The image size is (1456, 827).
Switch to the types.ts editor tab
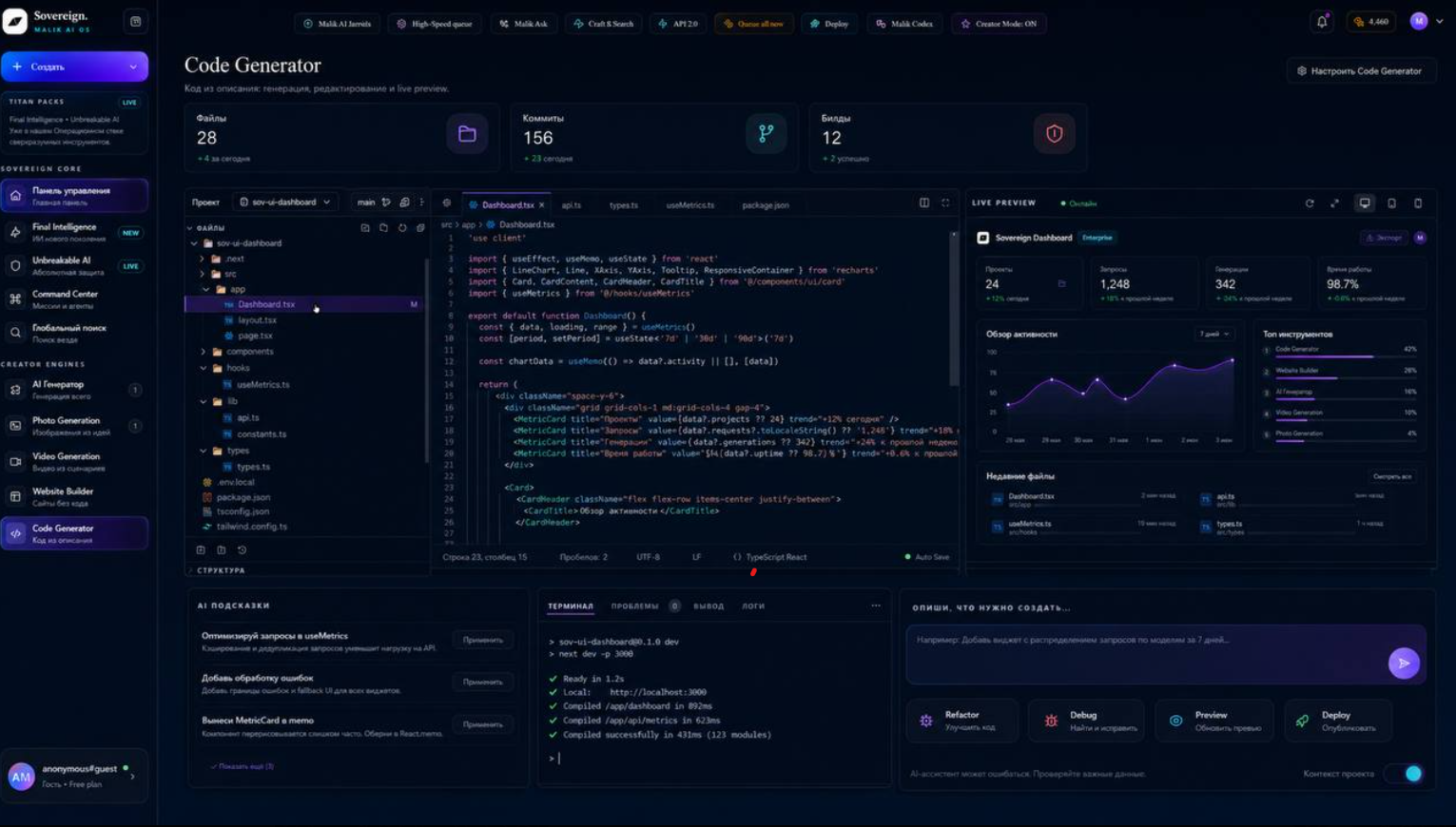pos(623,204)
